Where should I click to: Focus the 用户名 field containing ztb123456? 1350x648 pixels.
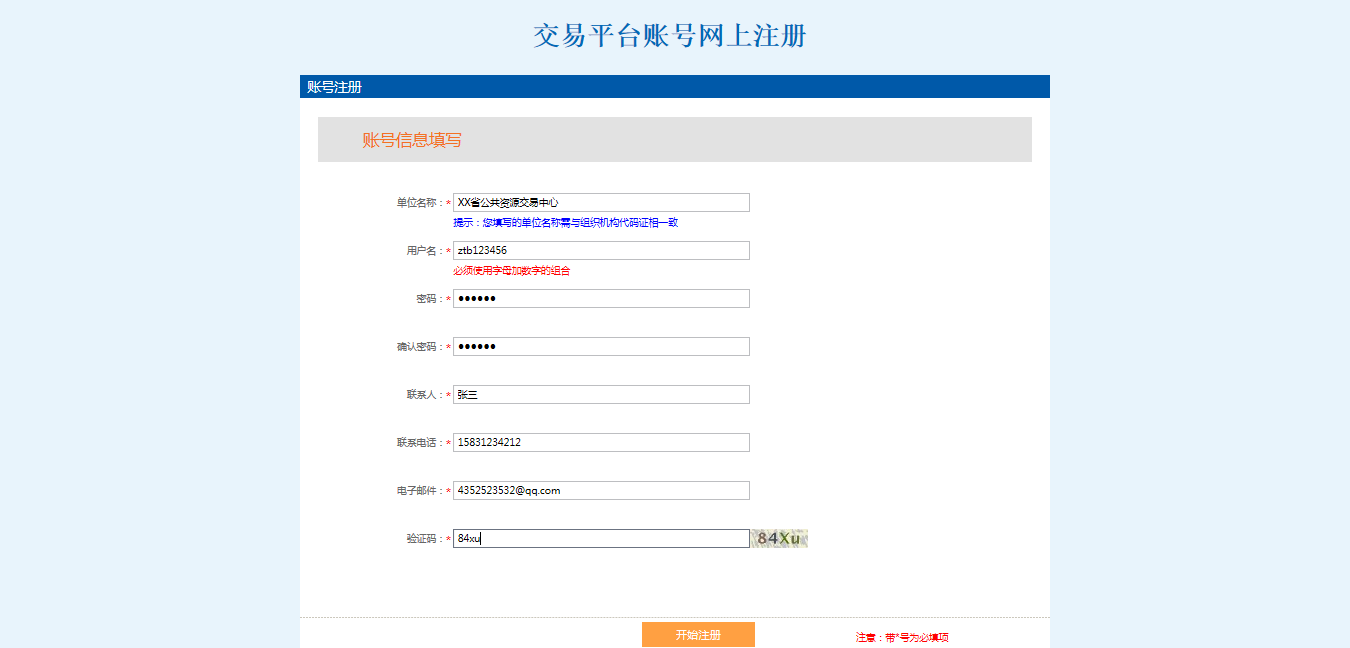tap(600, 250)
